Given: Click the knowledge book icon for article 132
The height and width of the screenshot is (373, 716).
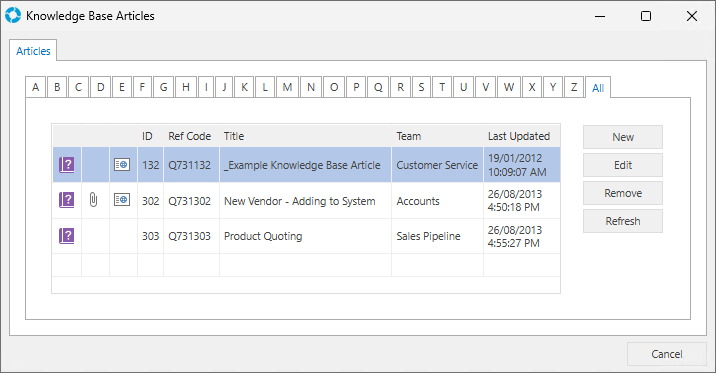Looking at the screenshot, I should (67, 164).
